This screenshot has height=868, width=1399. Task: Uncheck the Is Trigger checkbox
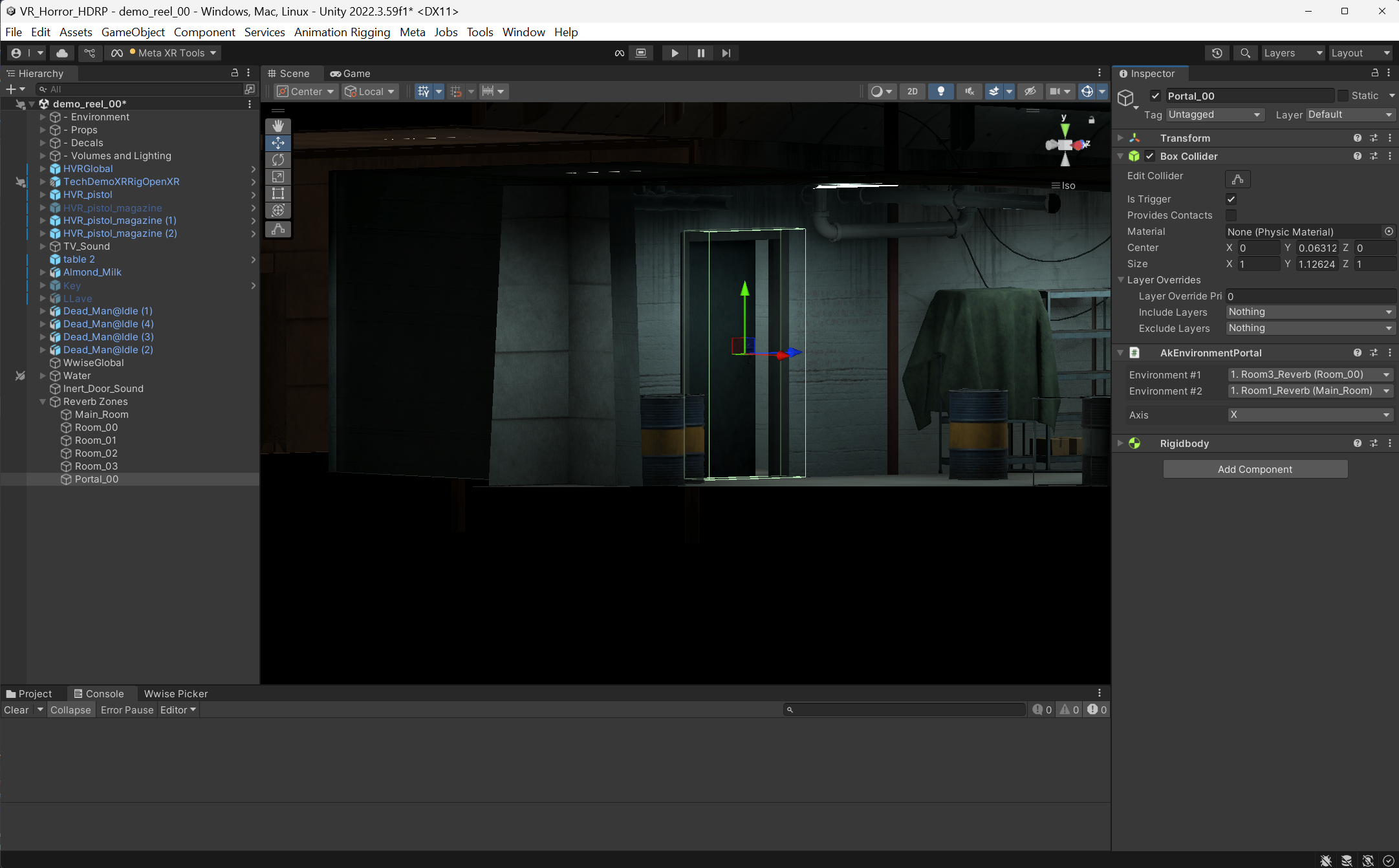(x=1231, y=199)
